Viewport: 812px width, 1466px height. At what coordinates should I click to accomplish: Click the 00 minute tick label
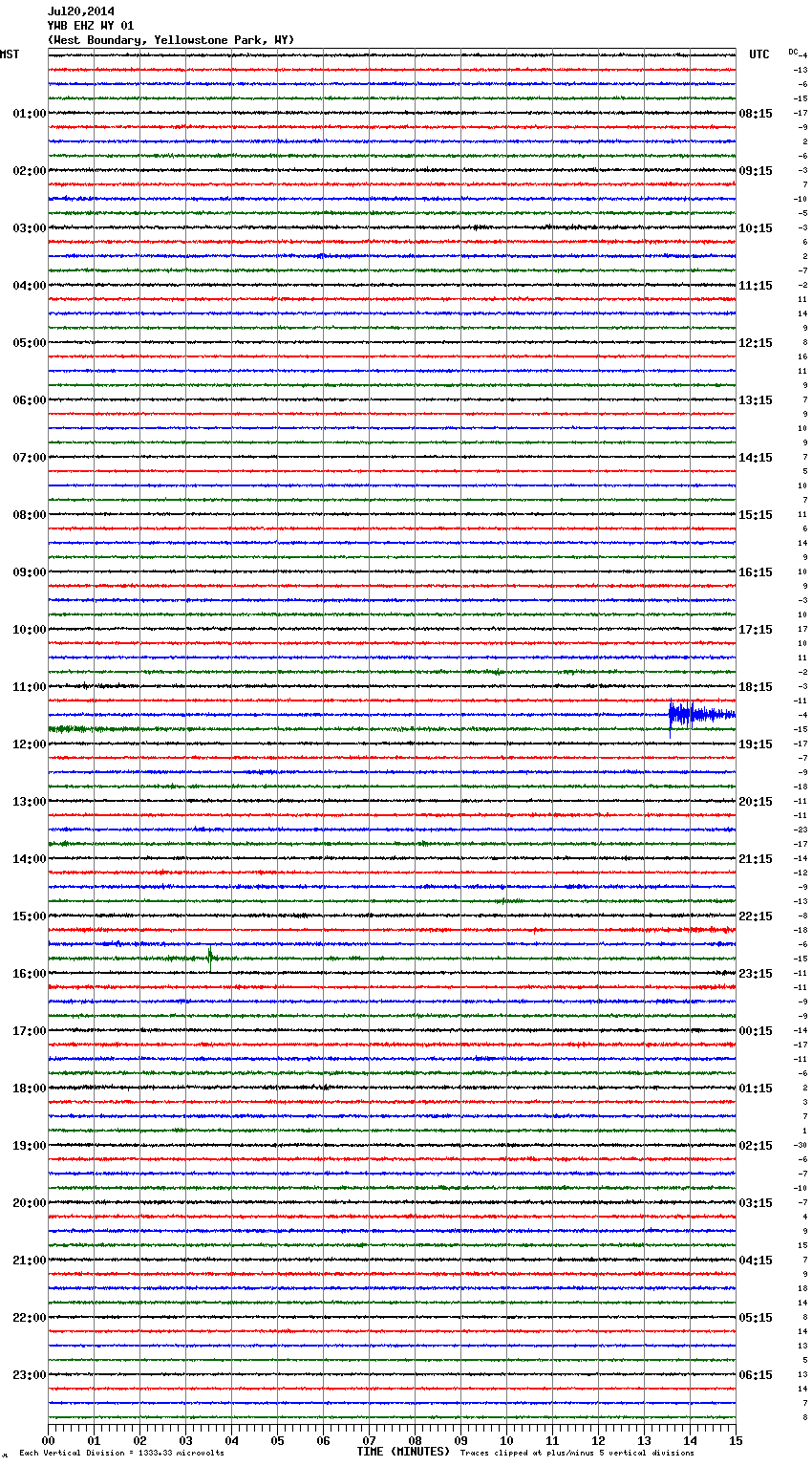[49, 1440]
